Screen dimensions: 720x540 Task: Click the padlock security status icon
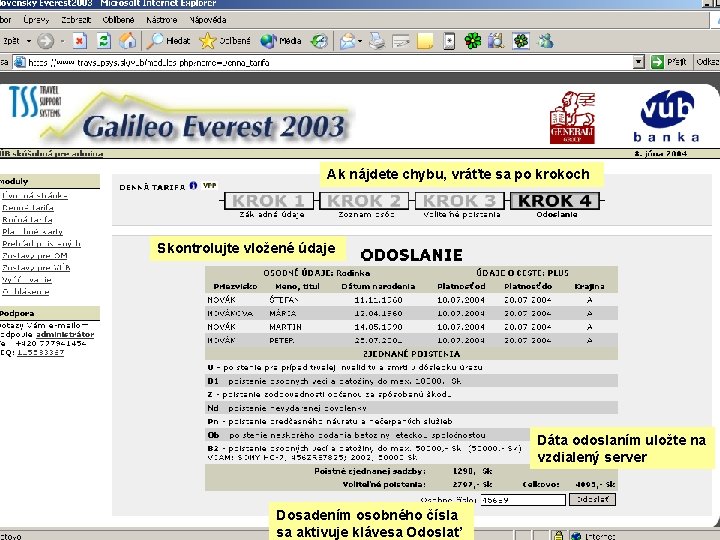(x=558, y=535)
